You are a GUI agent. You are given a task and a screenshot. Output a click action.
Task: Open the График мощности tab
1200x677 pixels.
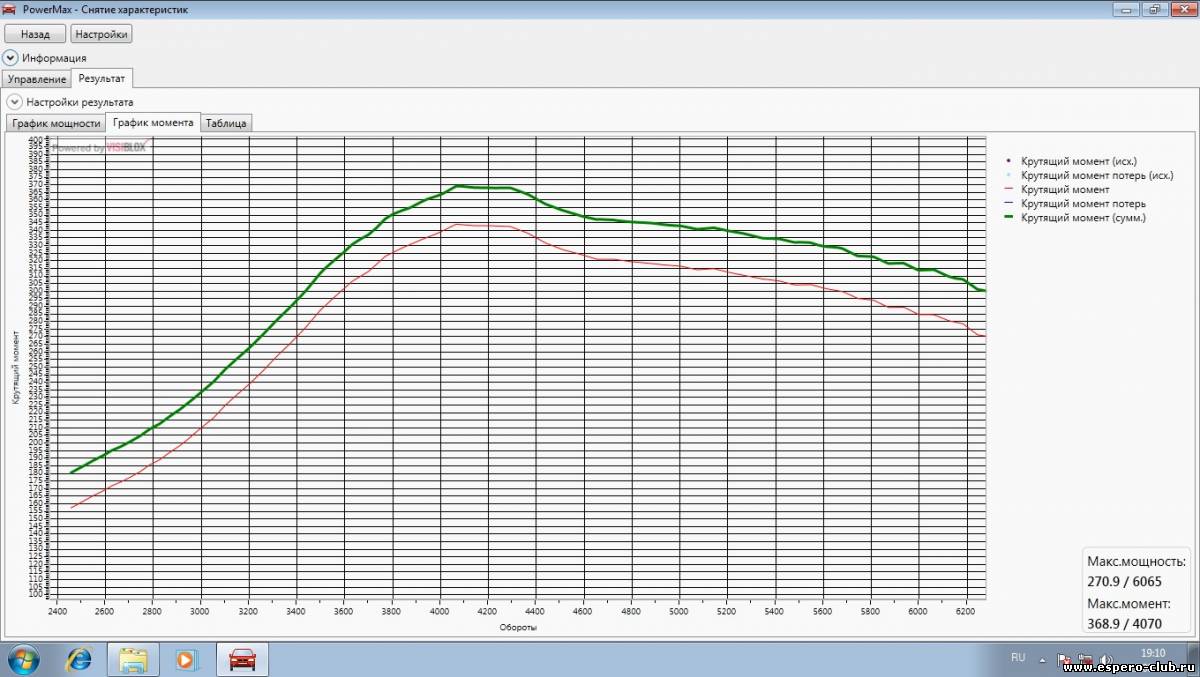click(x=56, y=123)
